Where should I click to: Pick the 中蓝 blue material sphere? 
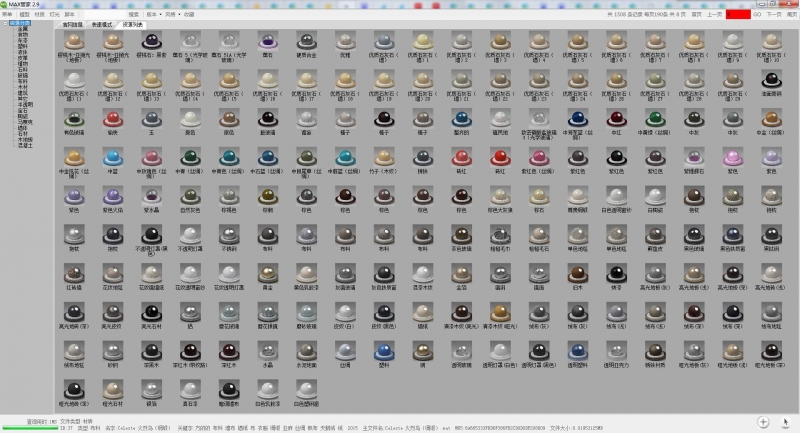coord(113,158)
